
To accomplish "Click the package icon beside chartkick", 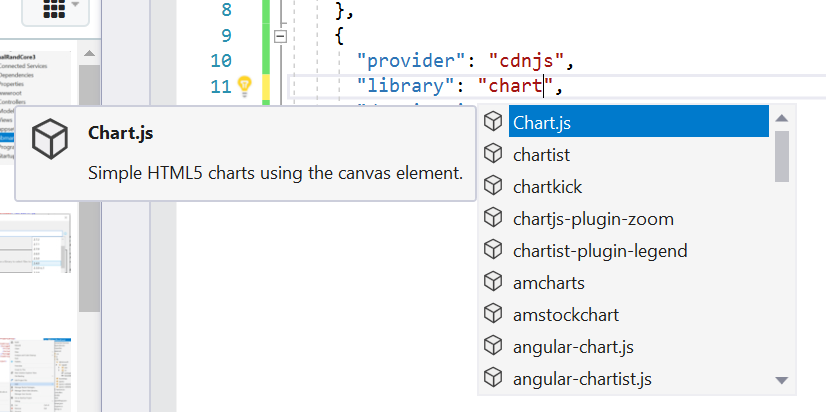I will [493, 185].
